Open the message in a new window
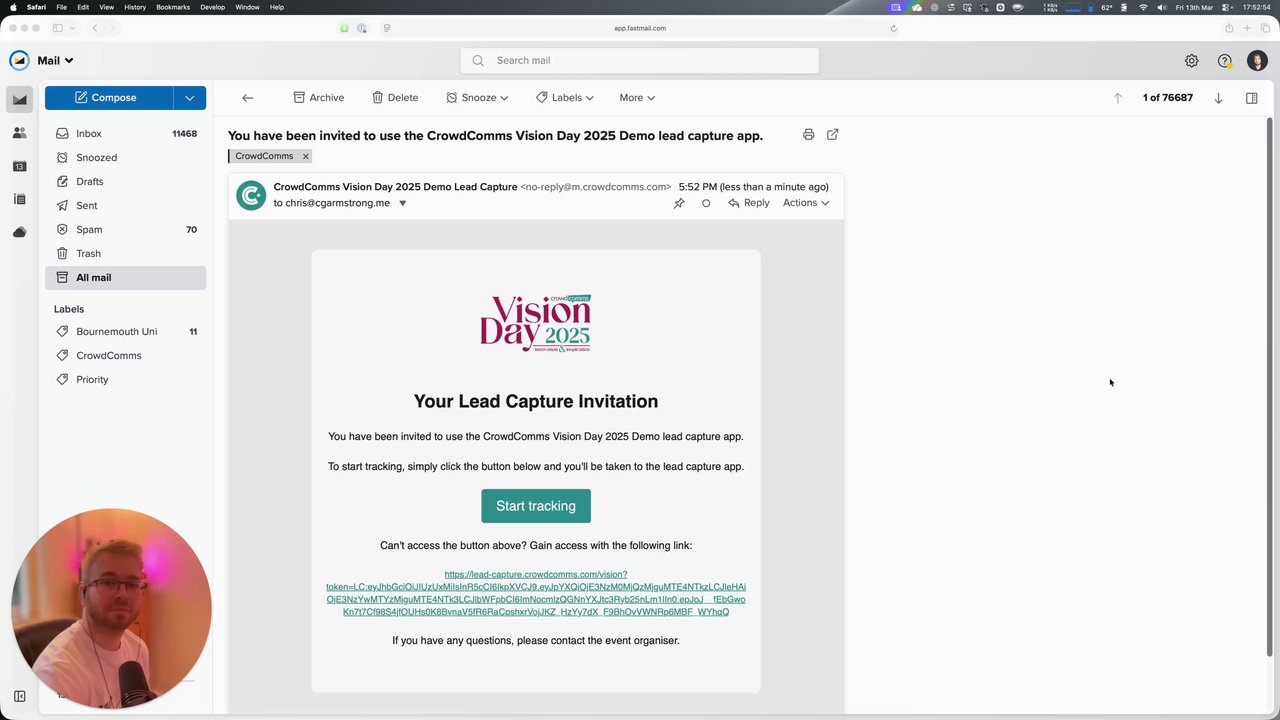Image resolution: width=1280 pixels, height=720 pixels. click(x=832, y=134)
